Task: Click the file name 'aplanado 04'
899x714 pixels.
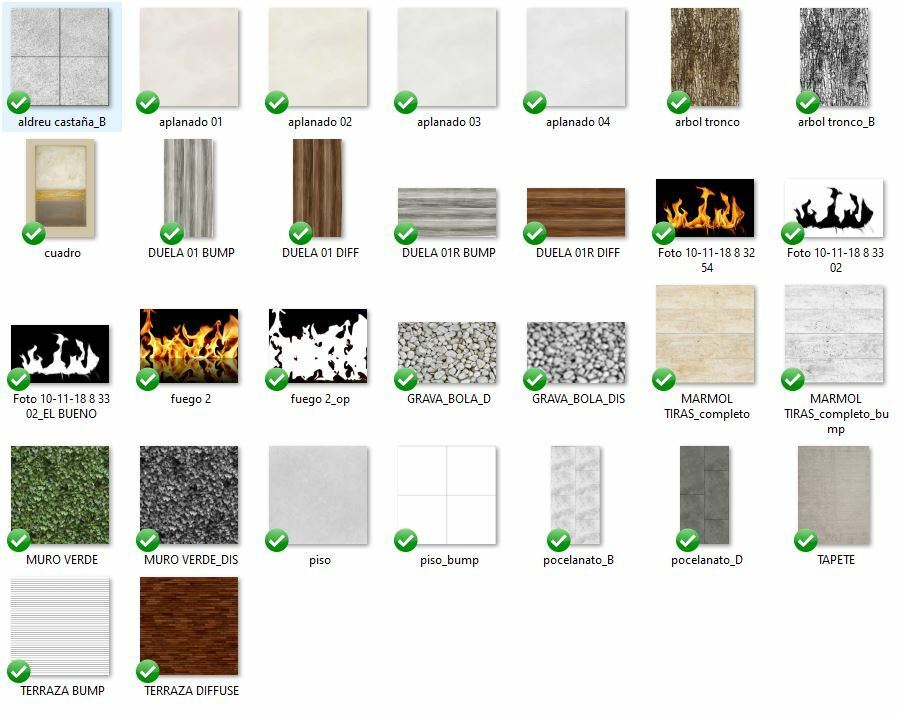Action: click(578, 122)
